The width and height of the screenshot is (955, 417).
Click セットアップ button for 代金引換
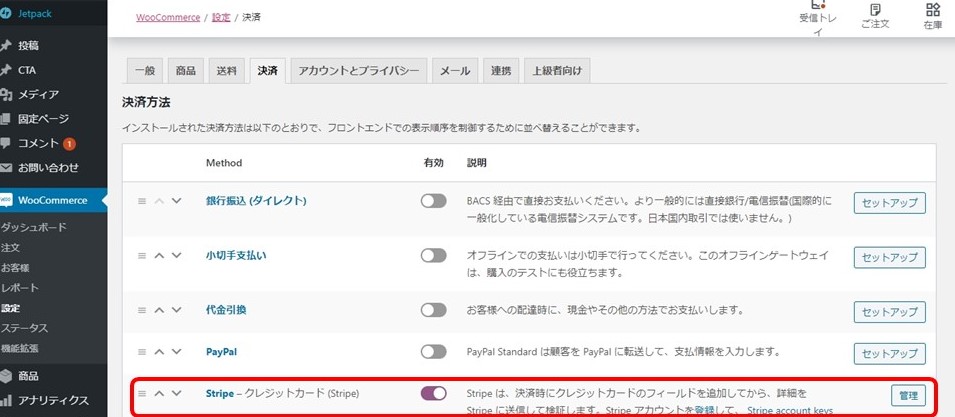click(889, 312)
